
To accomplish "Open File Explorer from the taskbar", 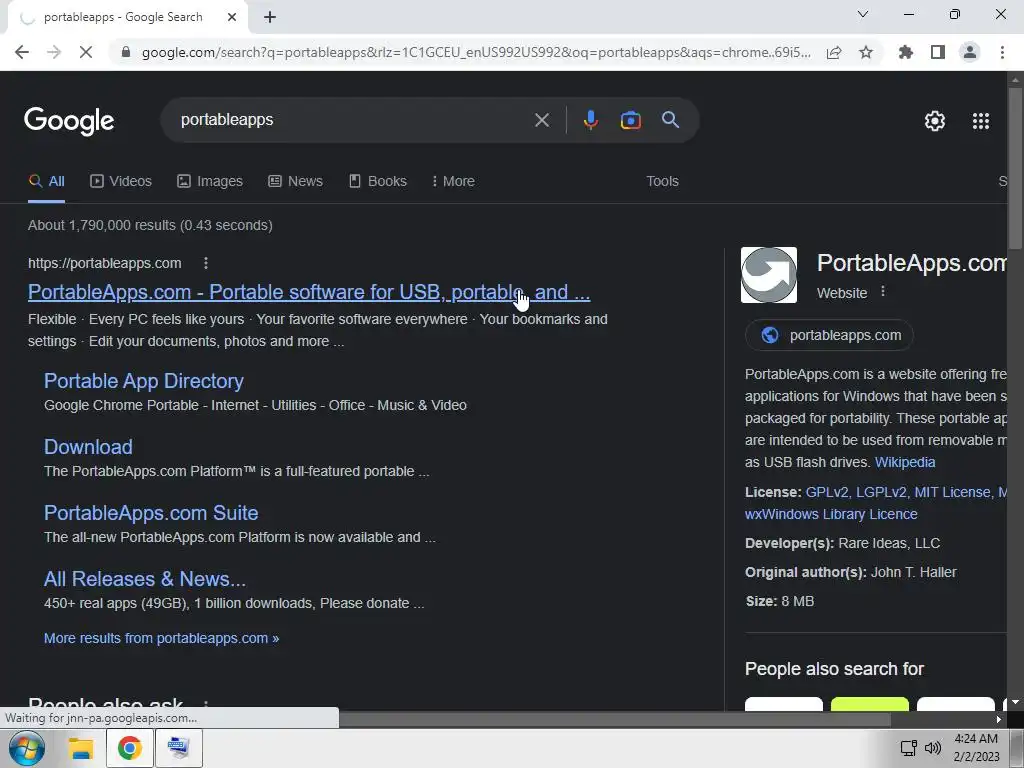I will [81, 748].
